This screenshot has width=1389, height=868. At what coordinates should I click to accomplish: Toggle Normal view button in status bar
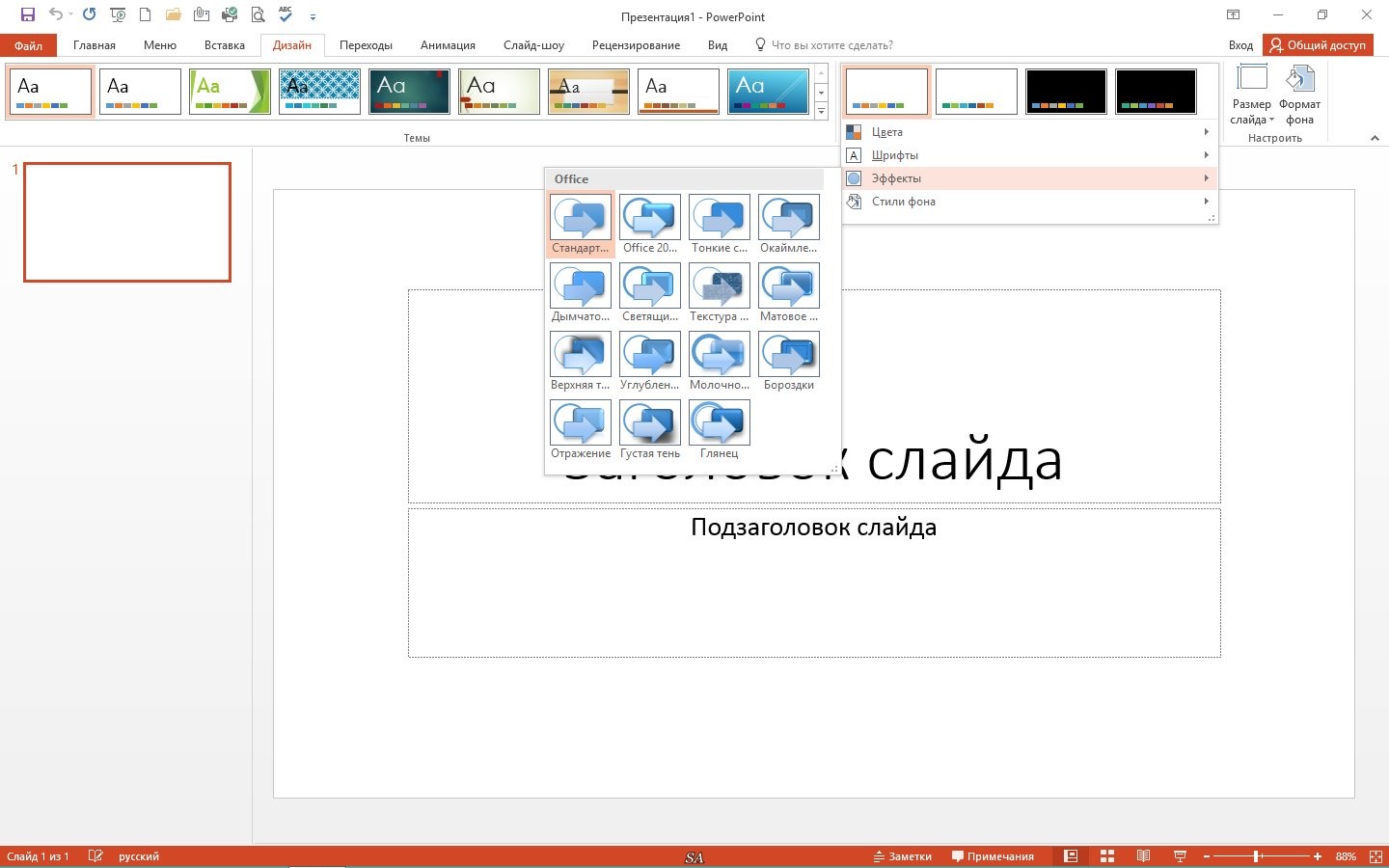coord(1071,856)
